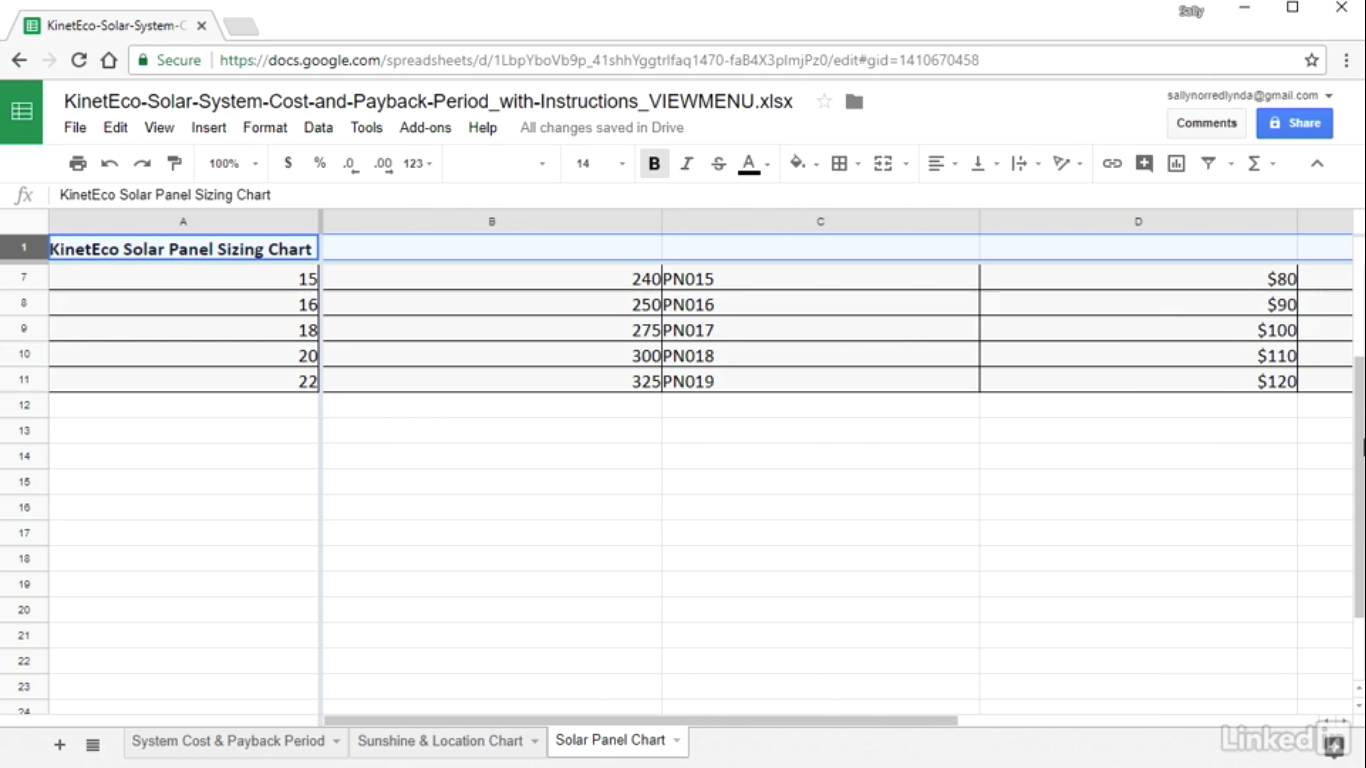The height and width of the screenshot is (768, 1366).
Task: Open the Add-ons menu
Action: pyautogui.click(x=425, y=128)
